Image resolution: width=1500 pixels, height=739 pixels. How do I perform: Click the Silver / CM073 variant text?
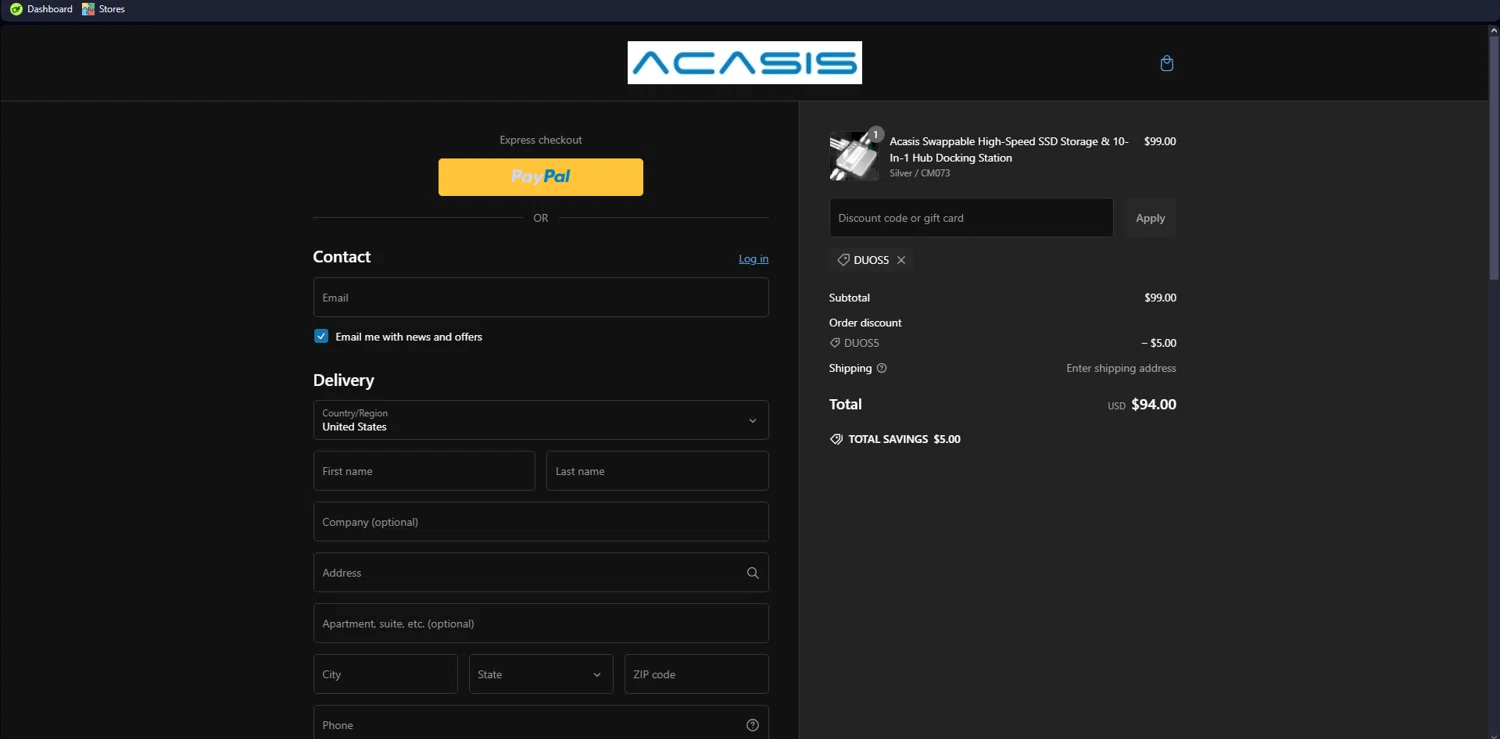(x=920, y=173)
